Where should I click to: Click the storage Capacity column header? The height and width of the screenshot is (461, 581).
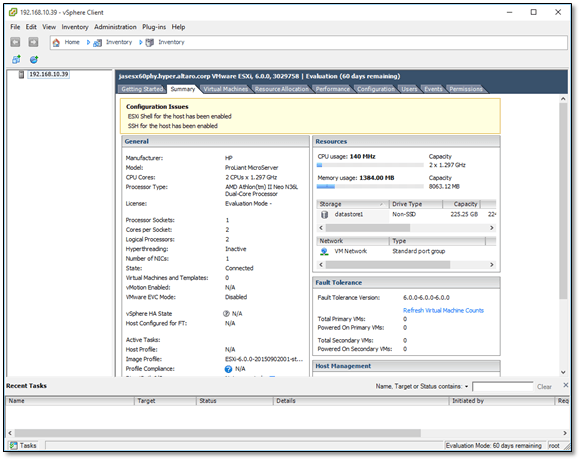[x=462, y=204]
